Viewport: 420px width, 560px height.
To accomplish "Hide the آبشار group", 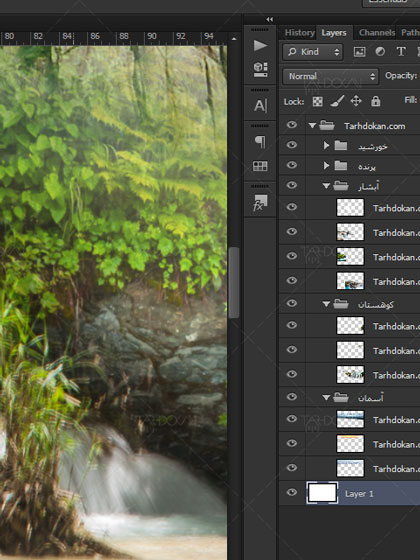I will tap(292, 185).
